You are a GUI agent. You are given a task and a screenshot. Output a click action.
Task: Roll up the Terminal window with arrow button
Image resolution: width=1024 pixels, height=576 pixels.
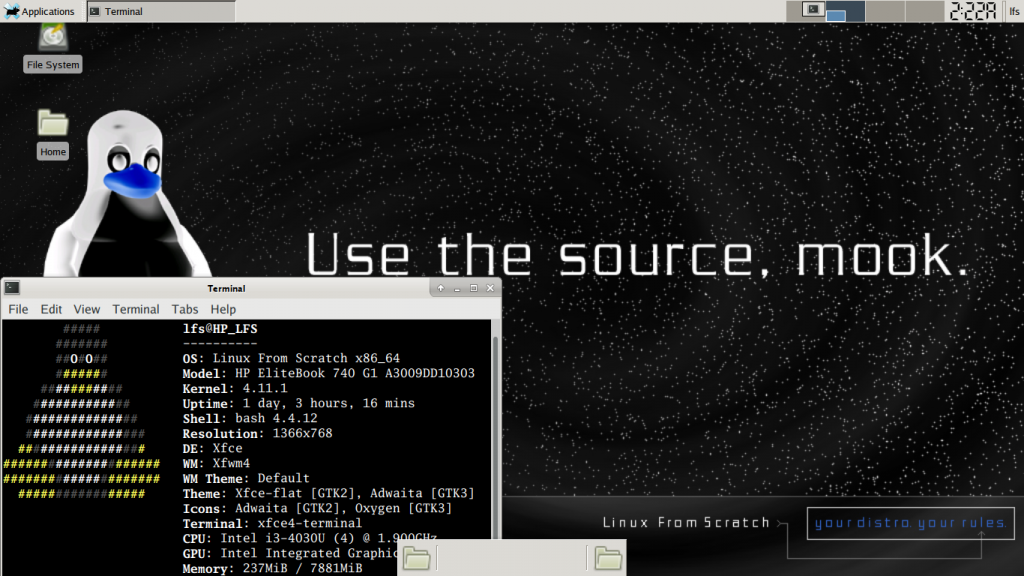point(441,288)
